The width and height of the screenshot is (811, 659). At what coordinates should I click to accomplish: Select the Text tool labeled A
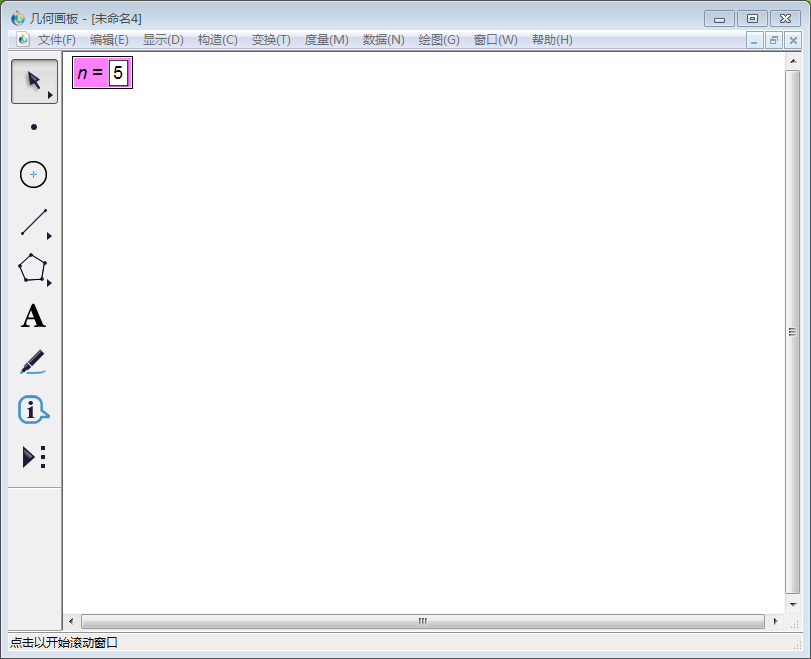(33, 316)
